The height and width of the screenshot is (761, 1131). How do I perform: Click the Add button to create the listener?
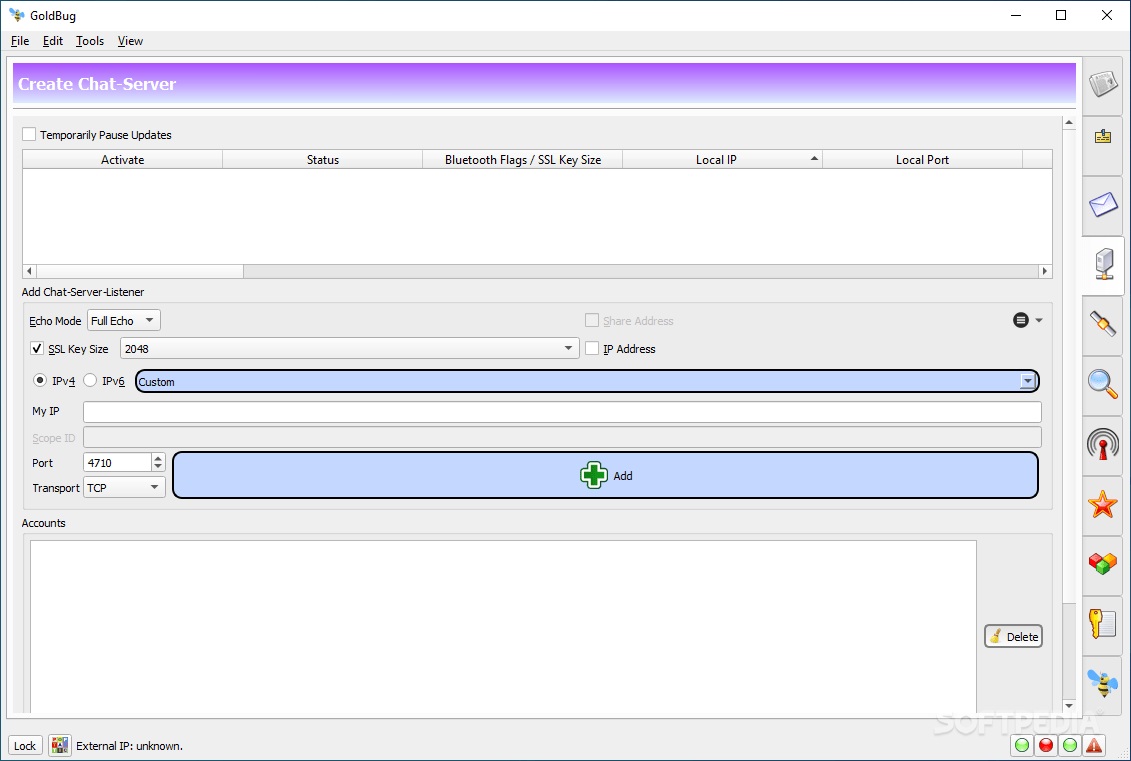[605, 475]
